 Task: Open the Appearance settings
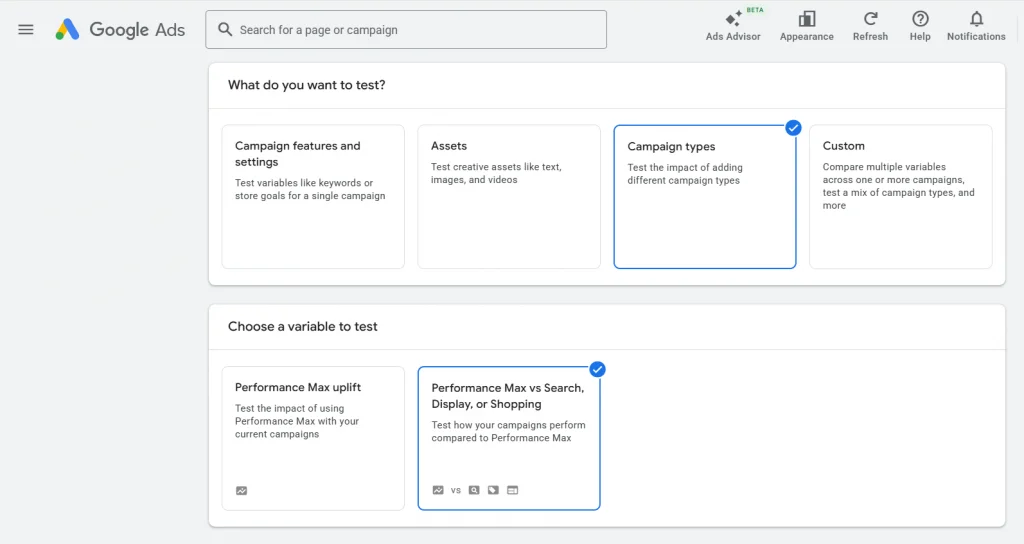[807, 27]
